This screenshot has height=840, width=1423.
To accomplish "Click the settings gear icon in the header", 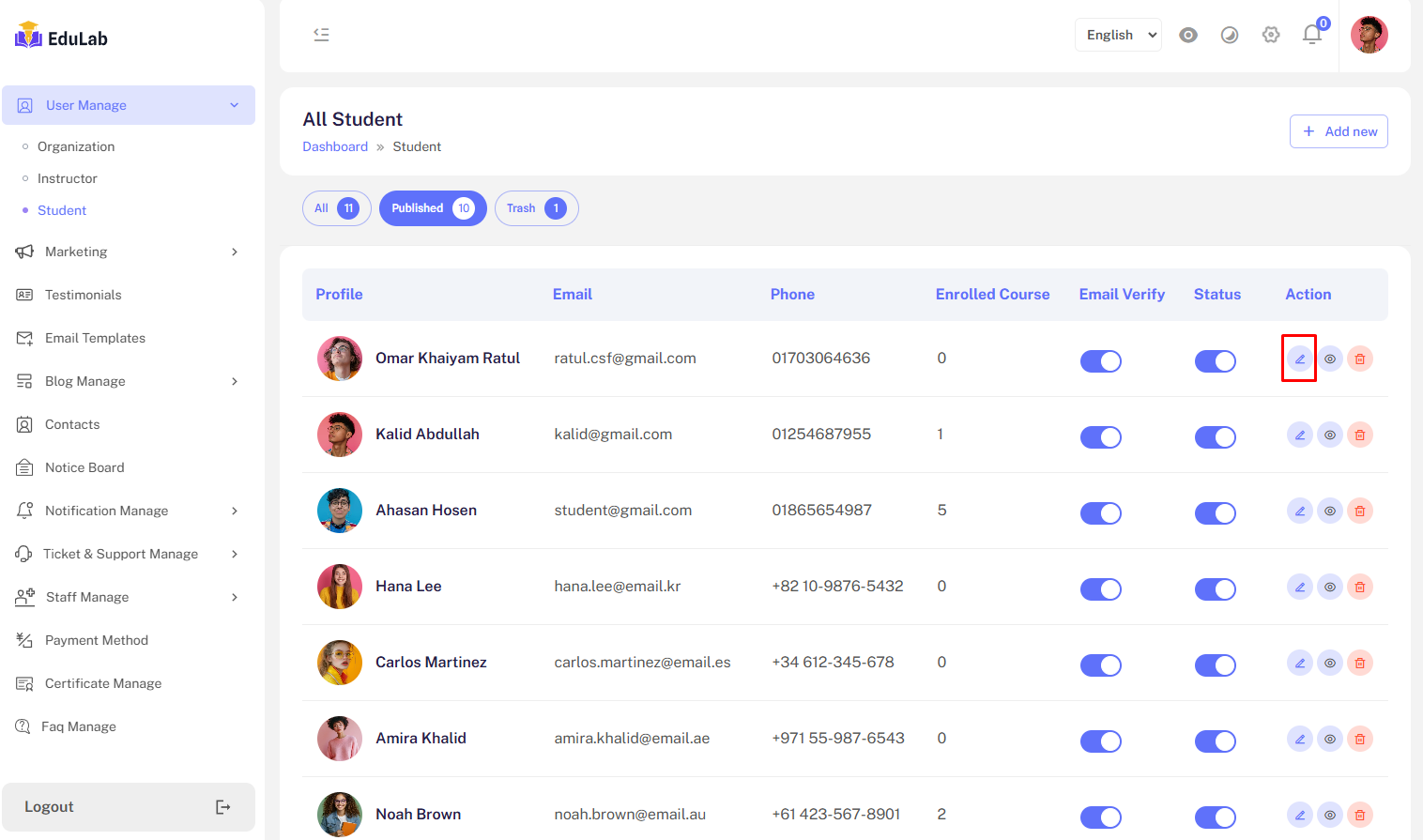I will [x=1270, y=35].
